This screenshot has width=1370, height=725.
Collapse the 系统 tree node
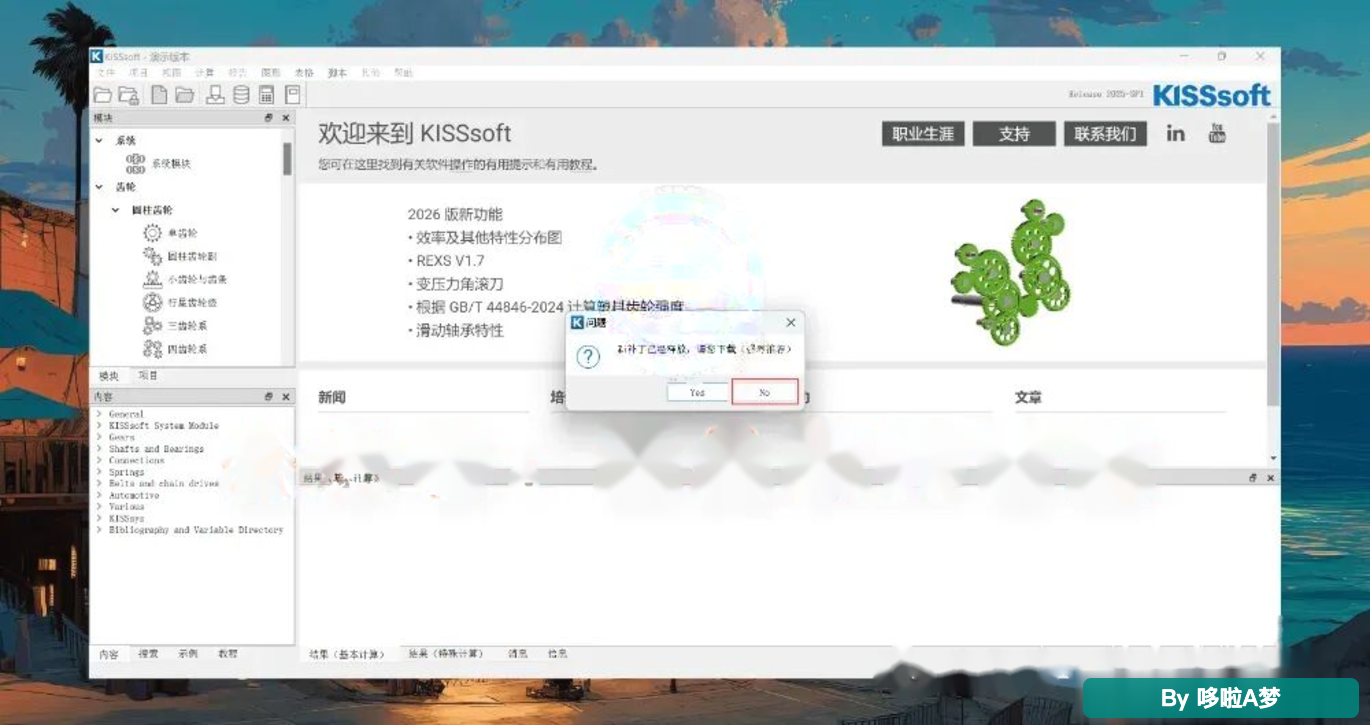coord(99,141)
